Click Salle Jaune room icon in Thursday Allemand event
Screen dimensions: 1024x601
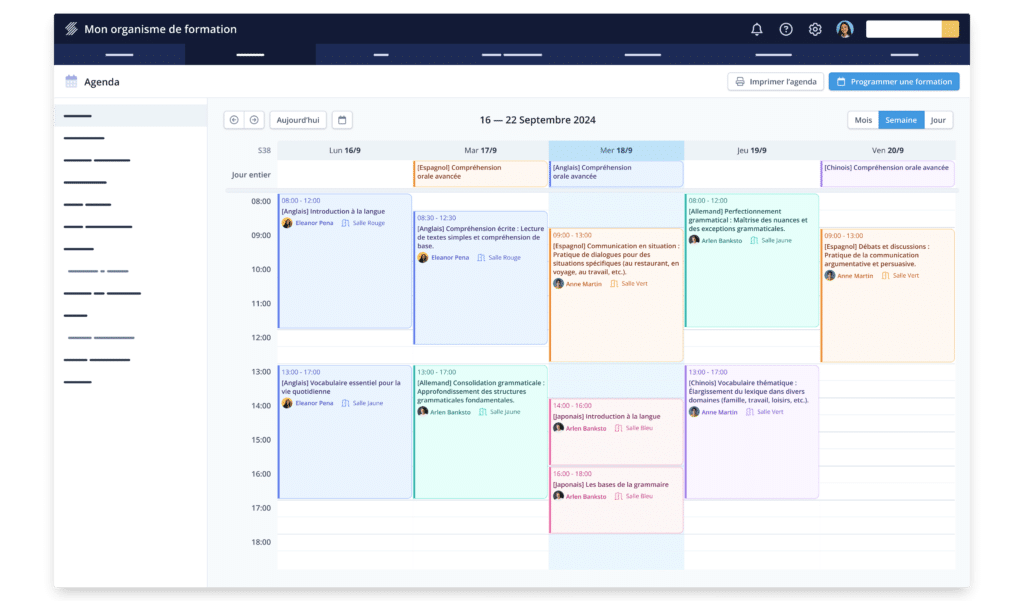(754, 240)
